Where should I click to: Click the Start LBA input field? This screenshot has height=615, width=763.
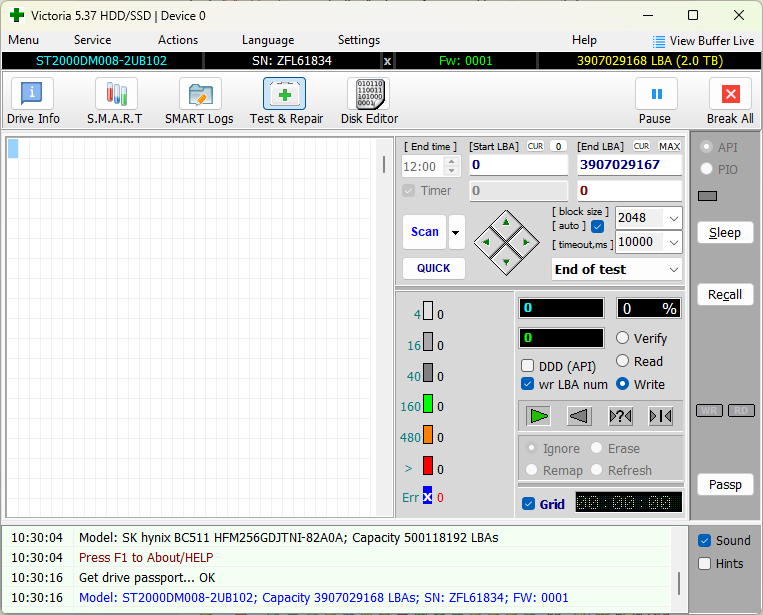click(519, 165)
